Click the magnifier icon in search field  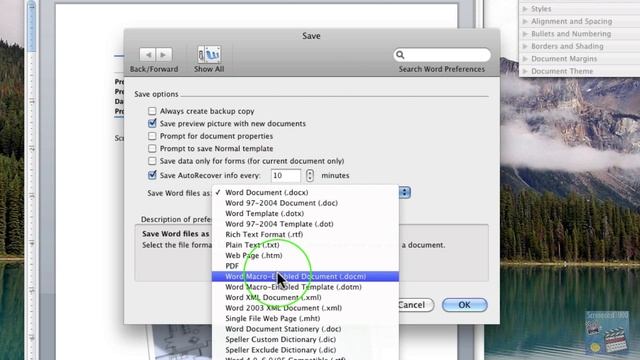tap(400, 55)
